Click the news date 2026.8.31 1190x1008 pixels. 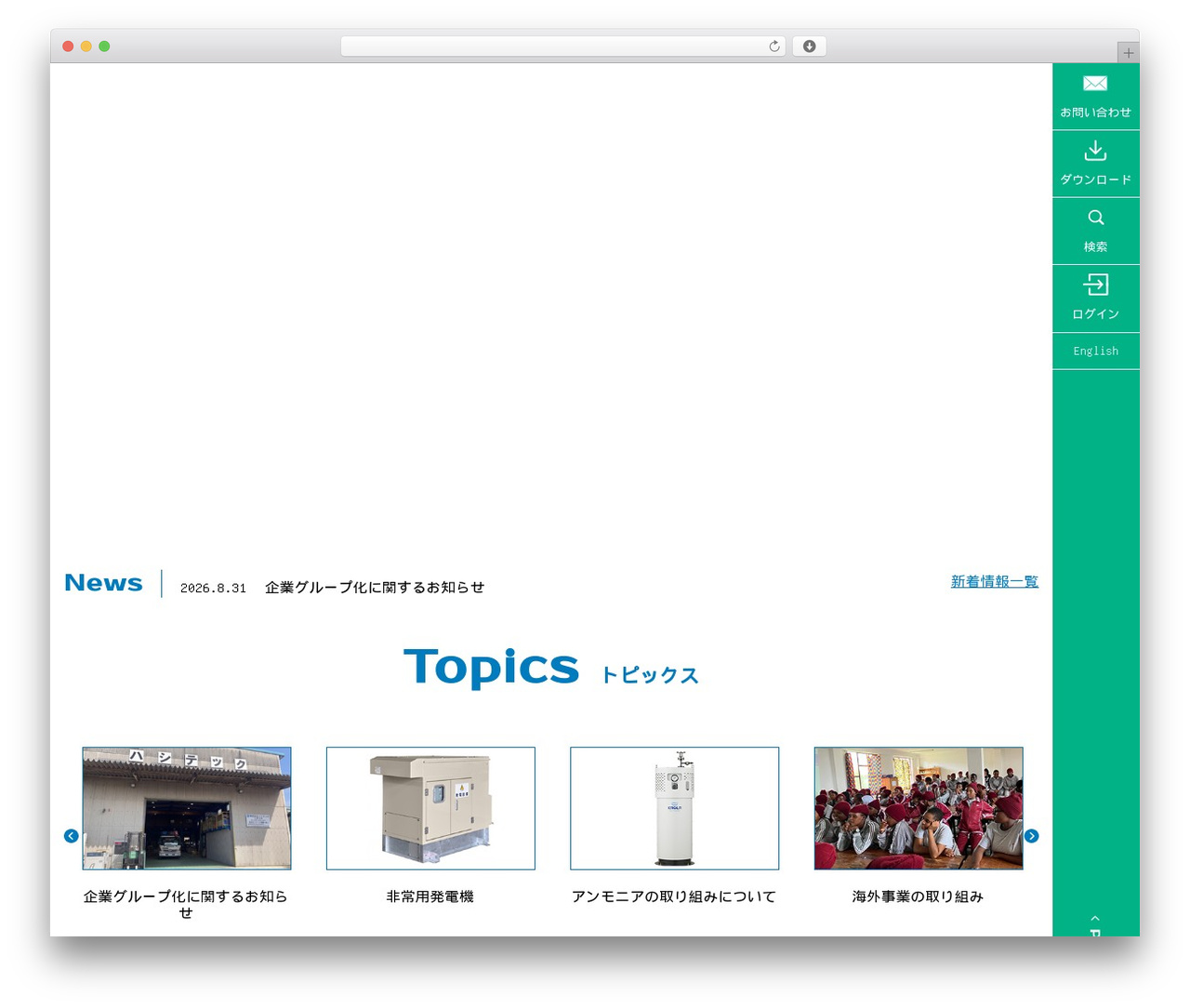[213, 589]
